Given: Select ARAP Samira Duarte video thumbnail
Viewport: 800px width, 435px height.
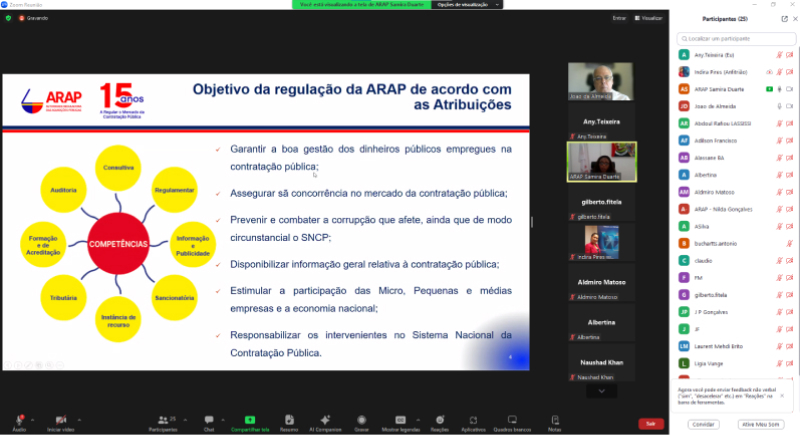Looking at the screenshot, I should click(602, 162).
